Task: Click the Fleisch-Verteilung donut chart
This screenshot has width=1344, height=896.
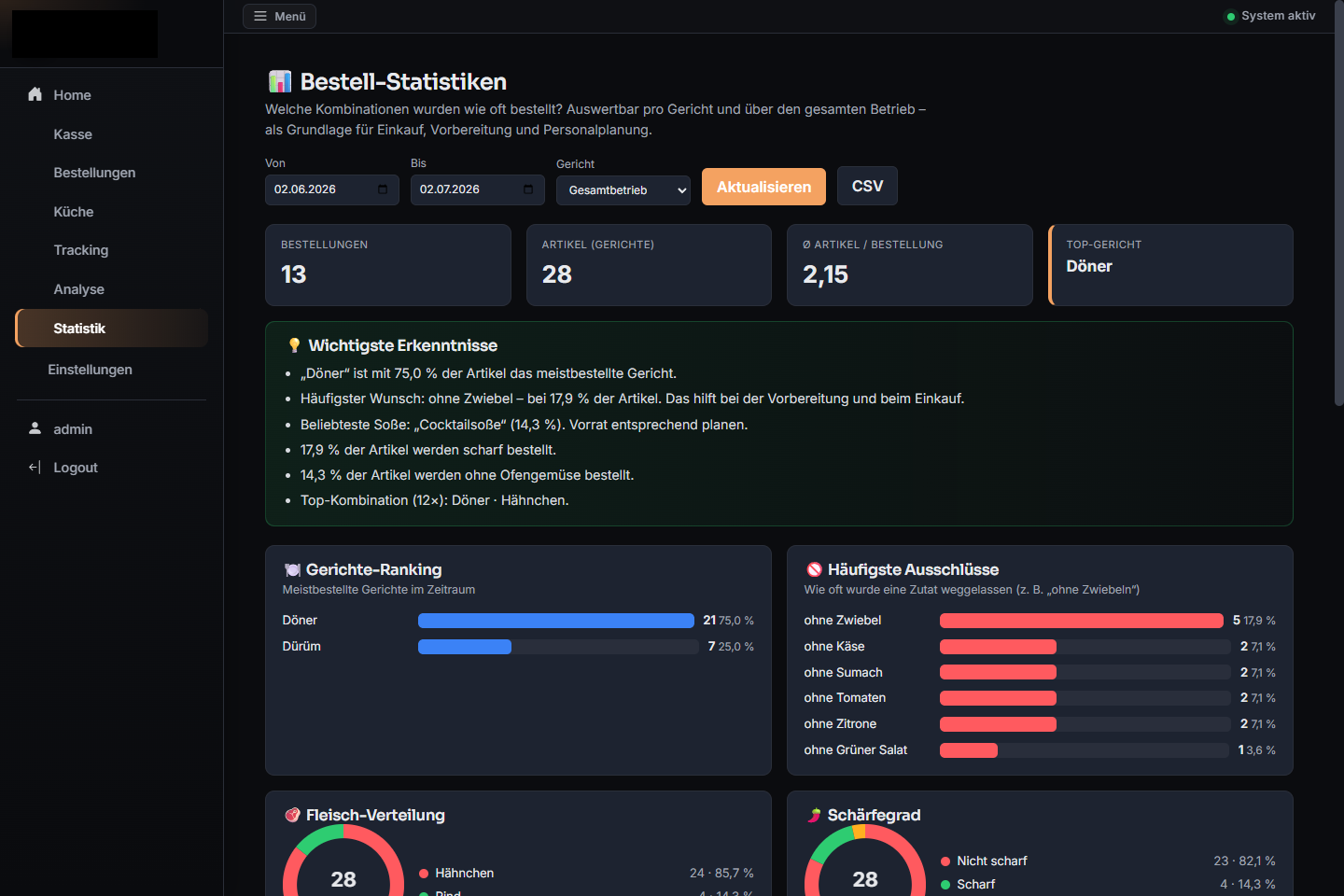Action: [x=343, y=862]
